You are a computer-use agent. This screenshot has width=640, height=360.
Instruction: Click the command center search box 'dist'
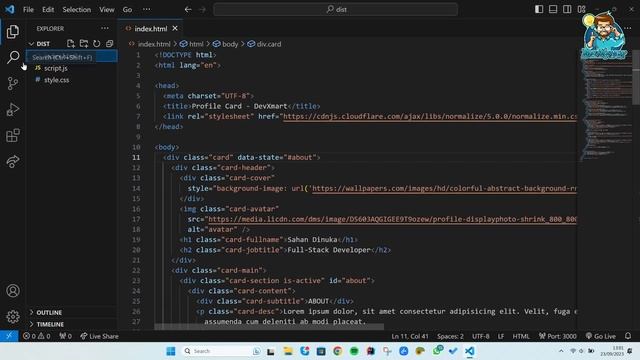(x=336, y=9)
